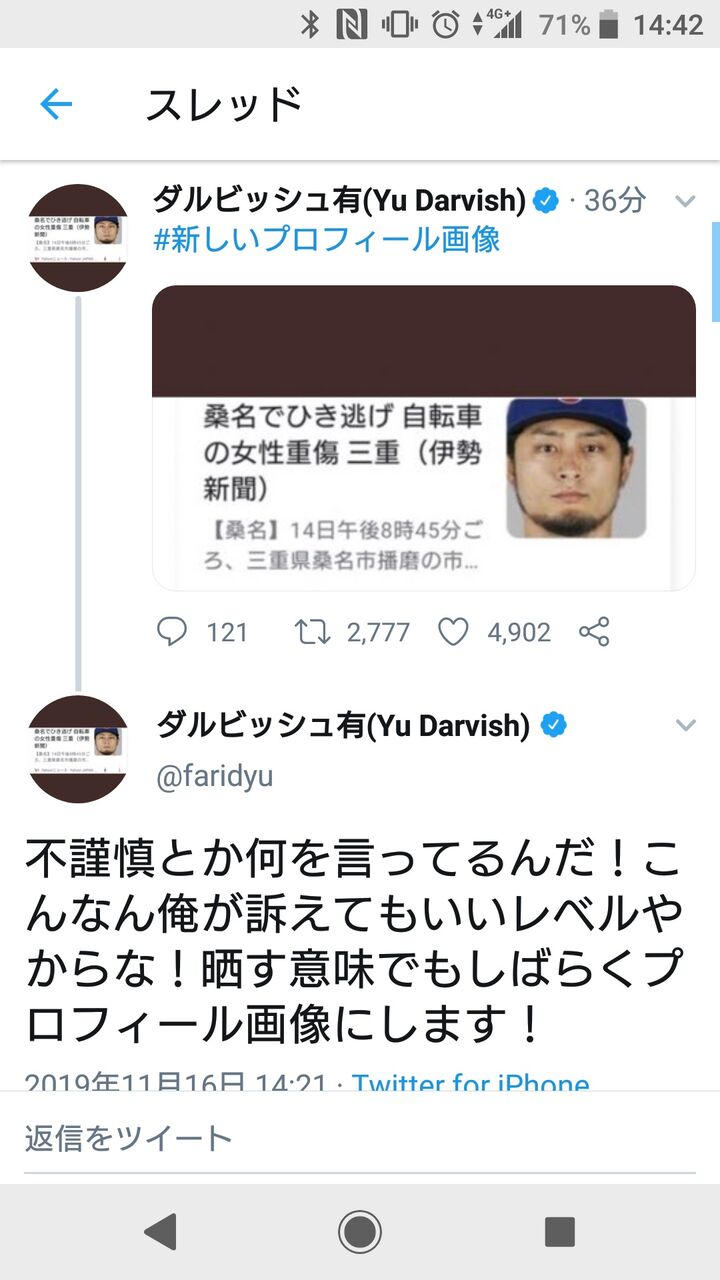Tap Android recent apps square button

[x=559, y=1232]
